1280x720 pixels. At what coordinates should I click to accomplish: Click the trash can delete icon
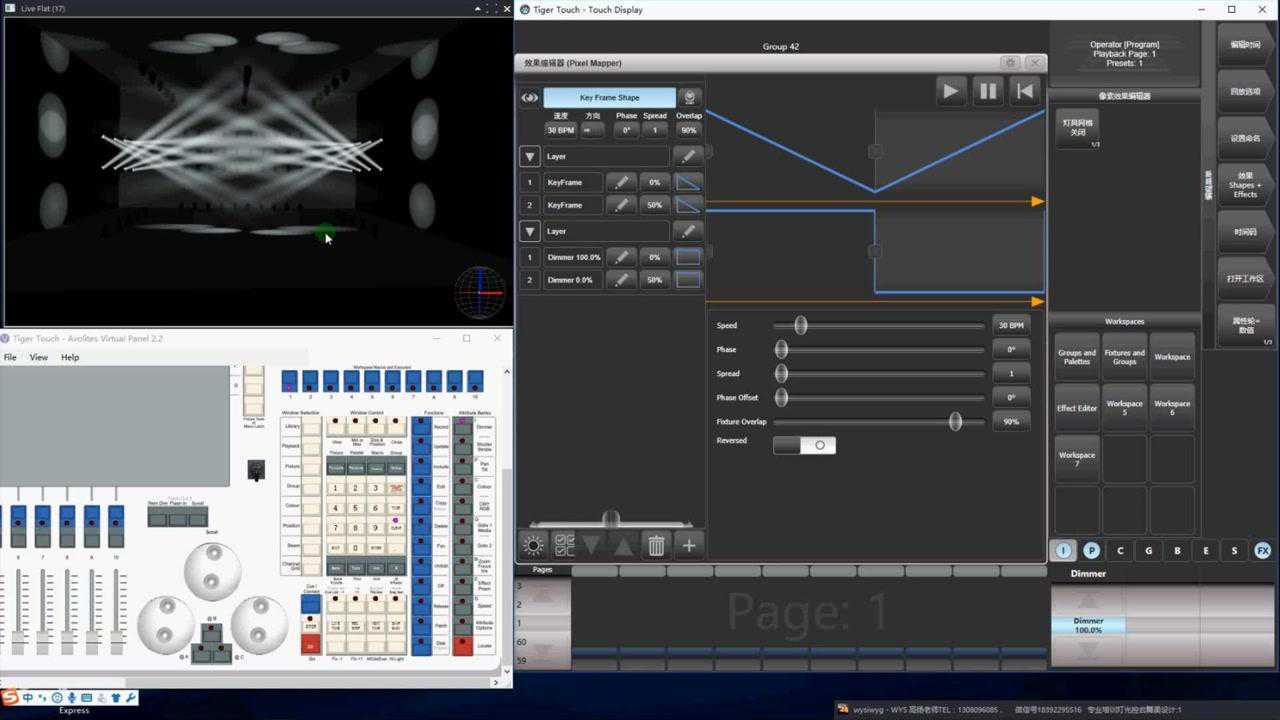tap(656, 545)
